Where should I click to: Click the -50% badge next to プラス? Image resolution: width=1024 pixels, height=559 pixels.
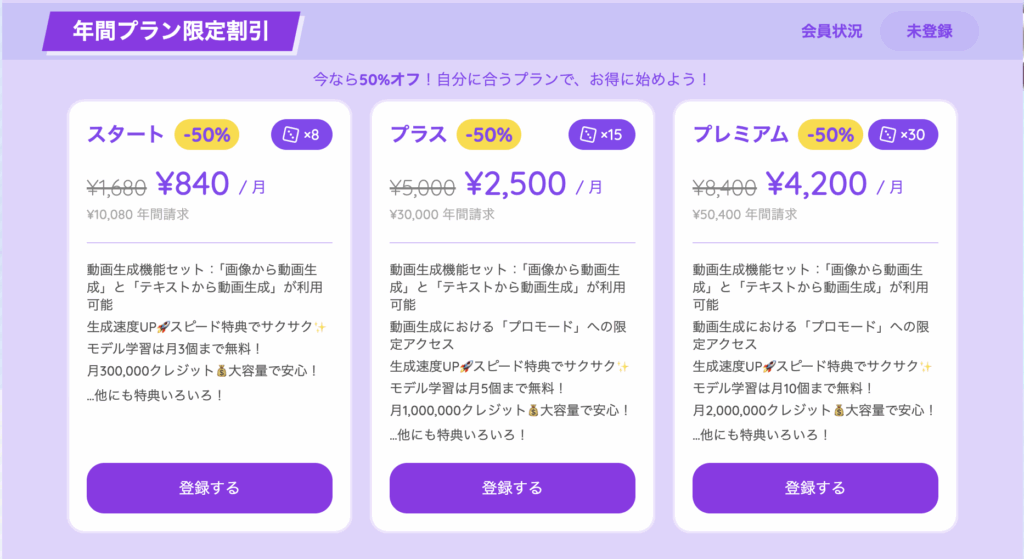click(x=488, y=135)
